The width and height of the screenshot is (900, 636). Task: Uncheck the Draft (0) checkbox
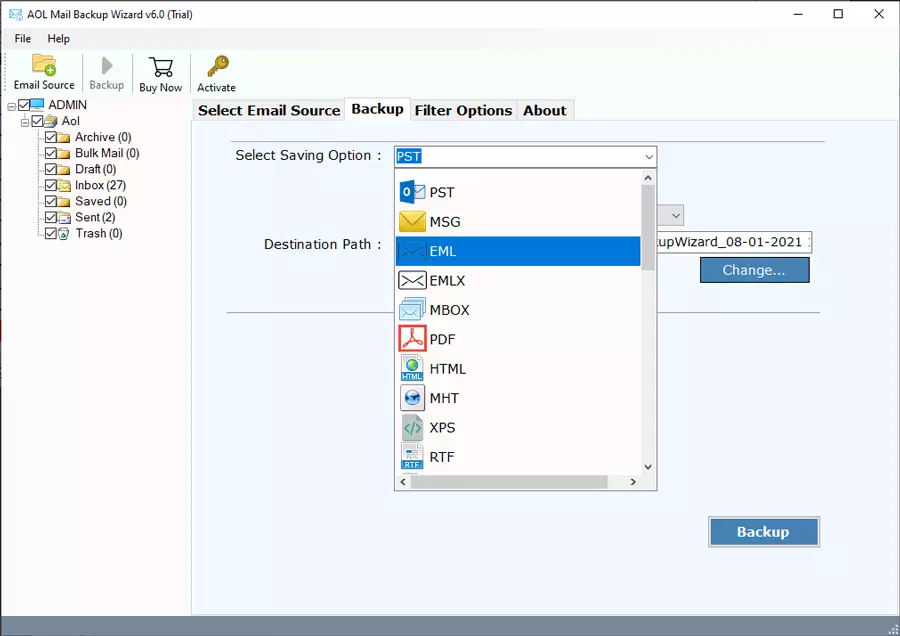pyautogui.click(x=51, y=169)
